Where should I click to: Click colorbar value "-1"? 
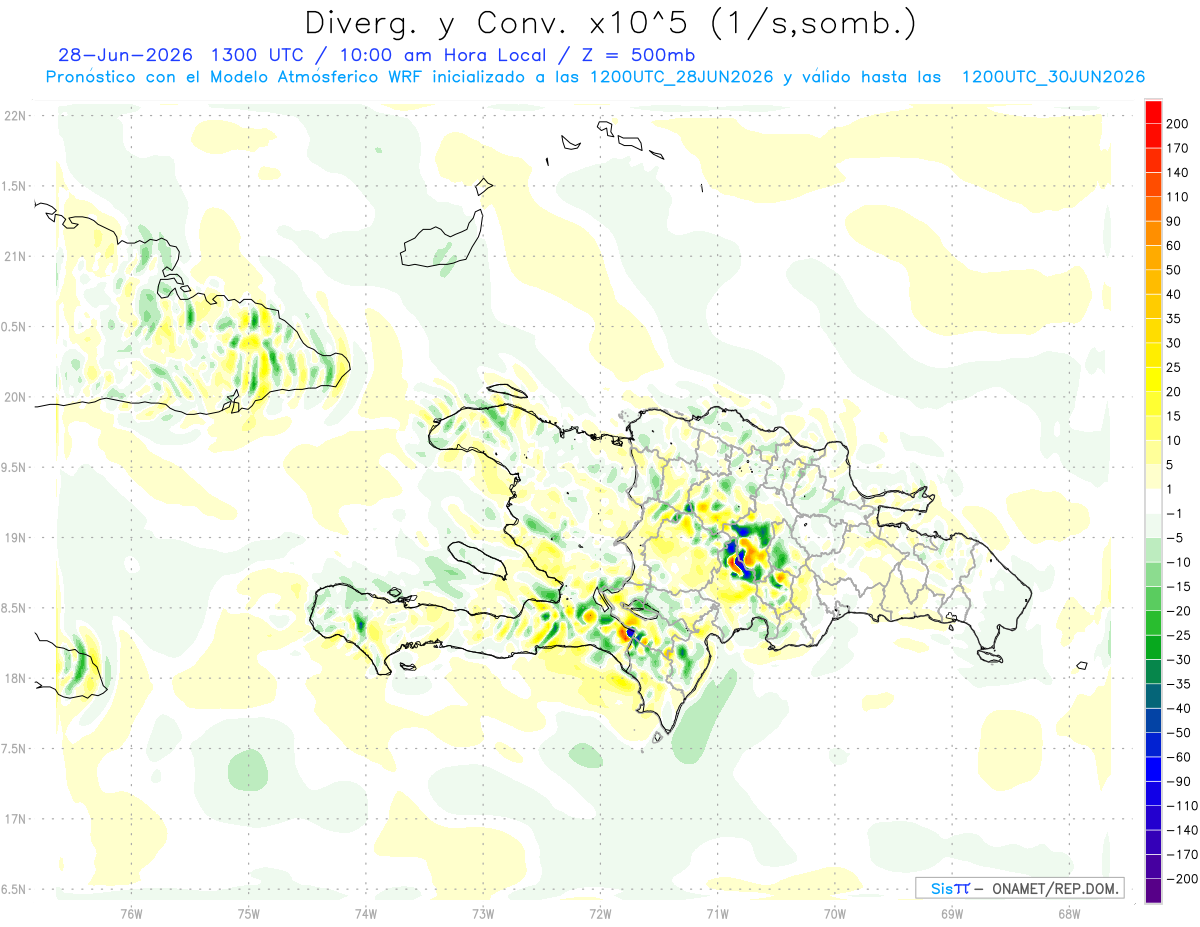point(1176,513)
